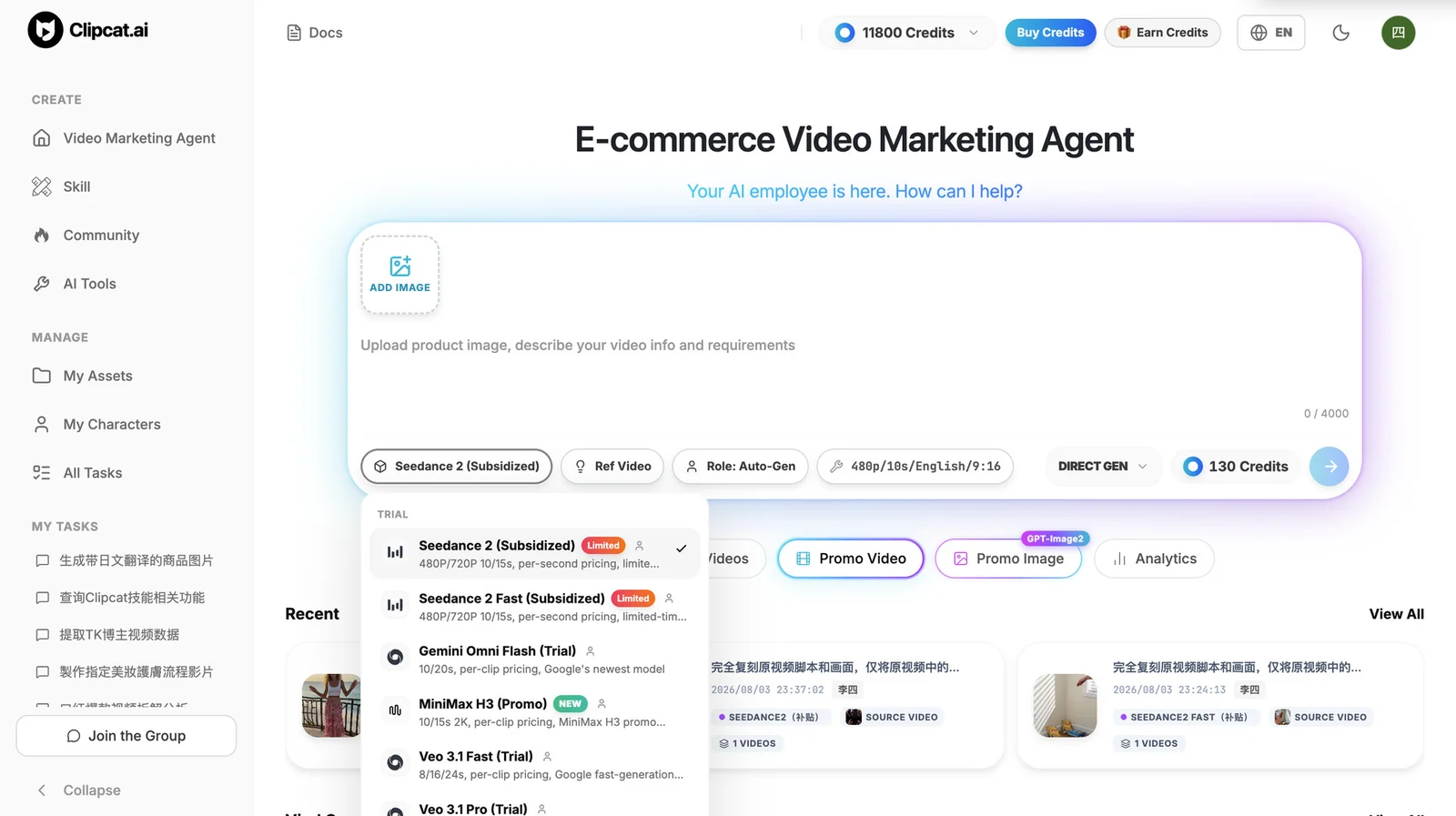
Task: Click the 130 Credits cost indicator
Action: pos(1236,467)
